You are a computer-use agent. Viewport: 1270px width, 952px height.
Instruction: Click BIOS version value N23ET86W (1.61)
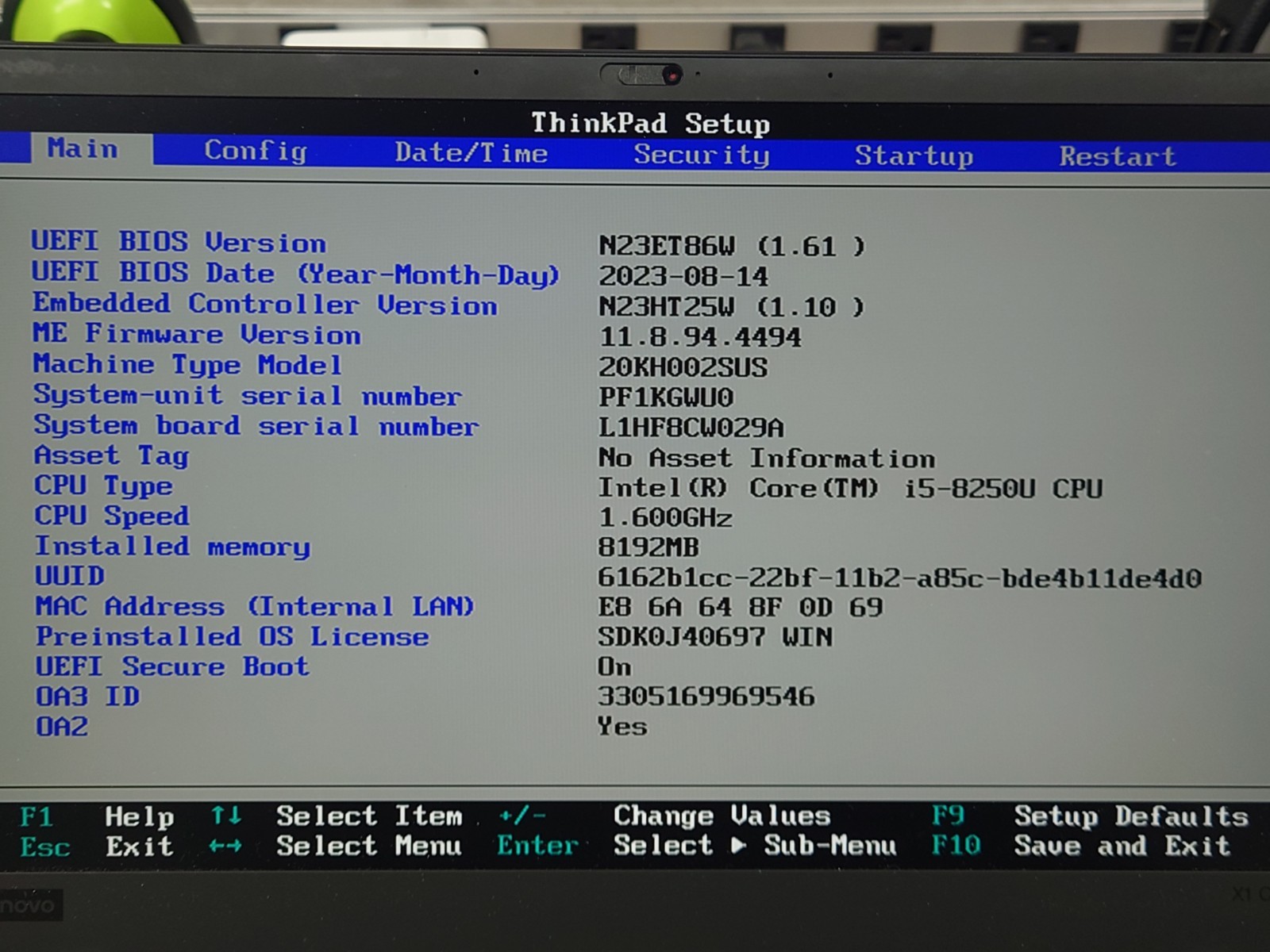pyautogui.click(x=732, y=246)
